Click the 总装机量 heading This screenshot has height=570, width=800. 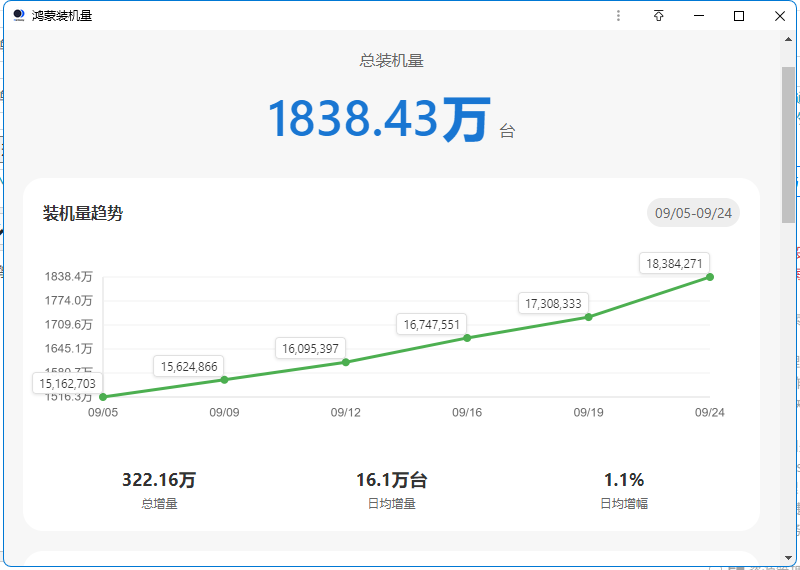392,61
